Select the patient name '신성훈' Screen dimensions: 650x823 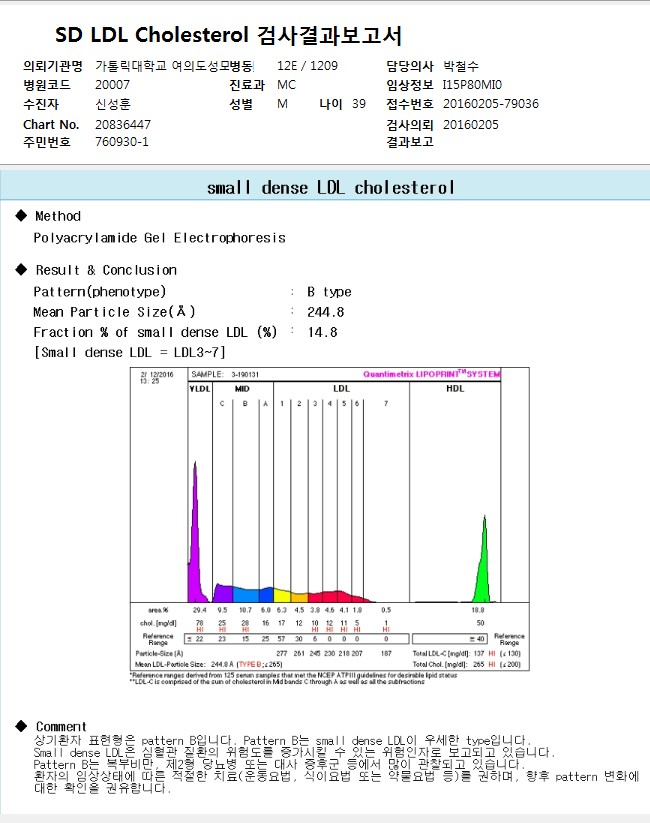pyautogui.click(x=112, y=104)
